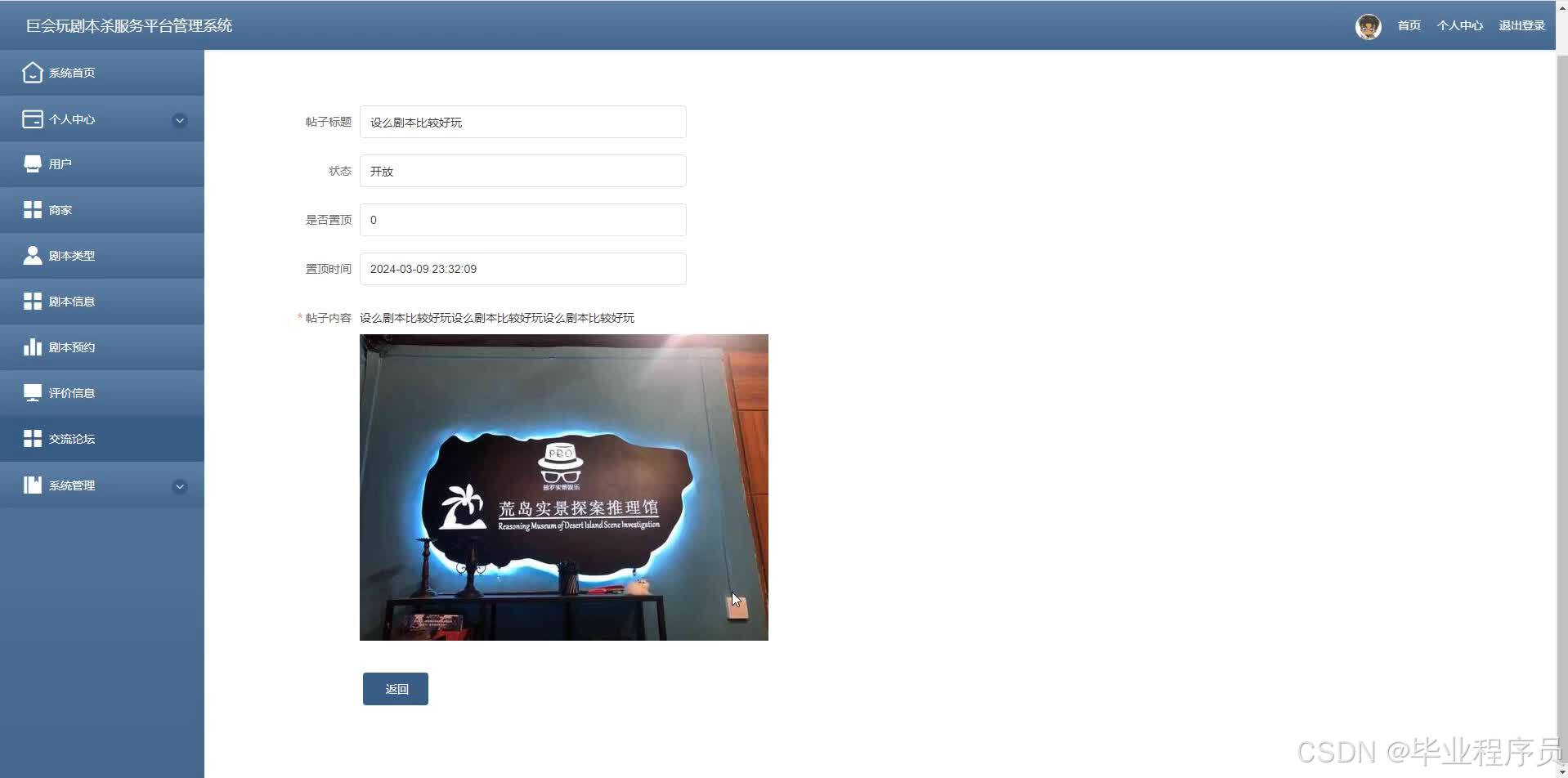
Task: Go to 剧本信息 section
Action: coord(102,302)
